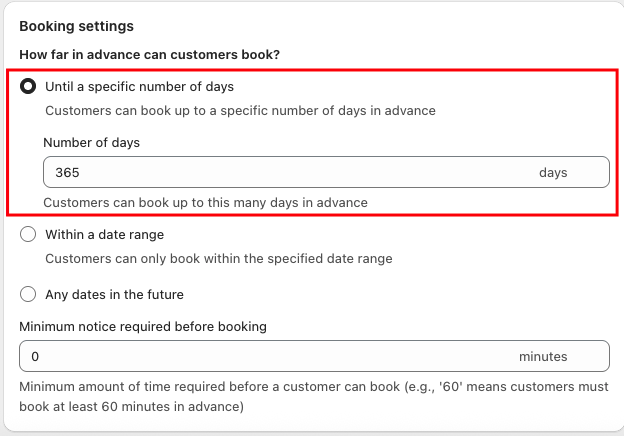Click the "Minimum notice required before booking" label
Viewport: 624px width, 436px height.
click(143, 326)
